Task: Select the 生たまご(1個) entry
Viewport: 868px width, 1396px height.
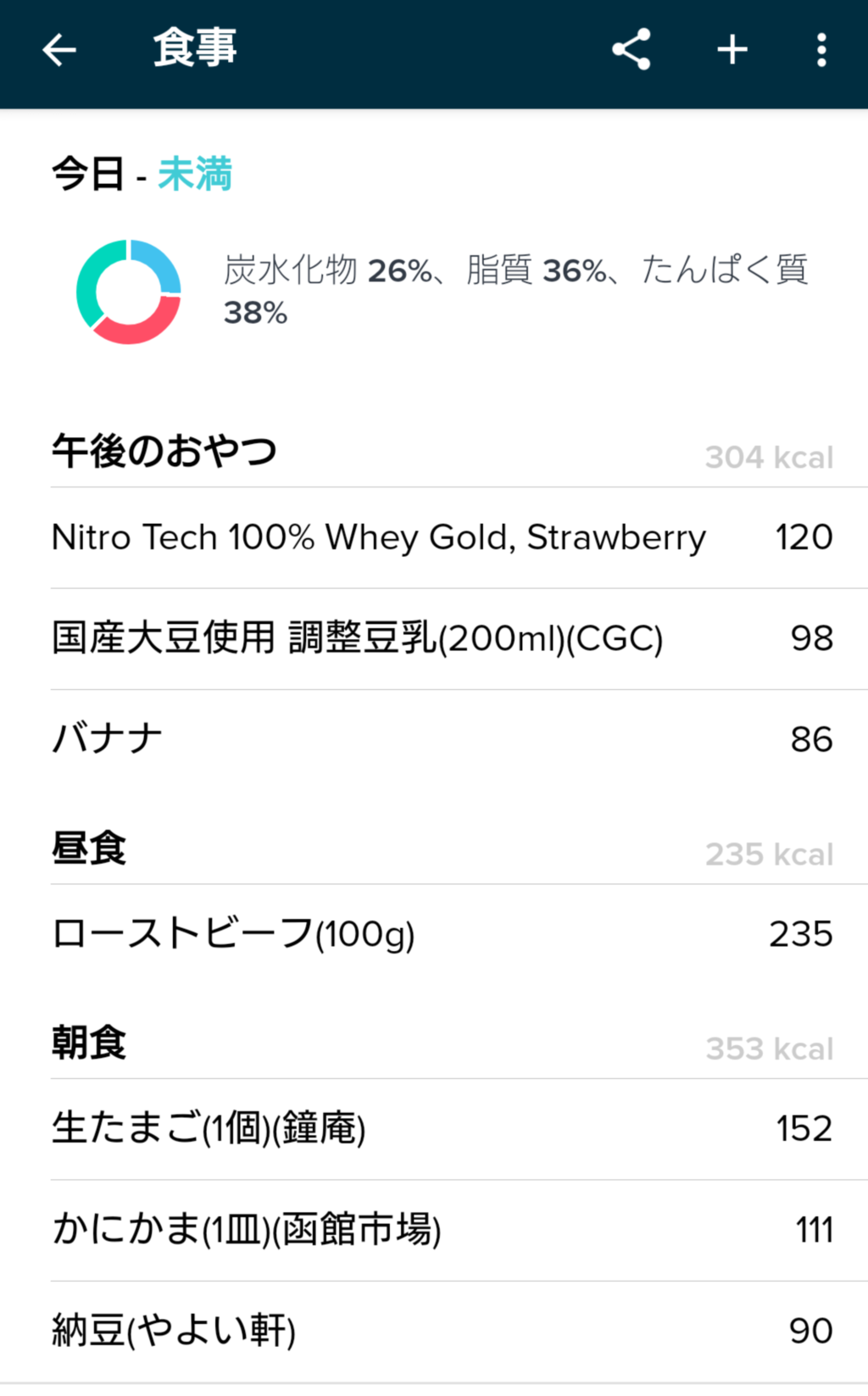Action: click(x=209, y=1128)
